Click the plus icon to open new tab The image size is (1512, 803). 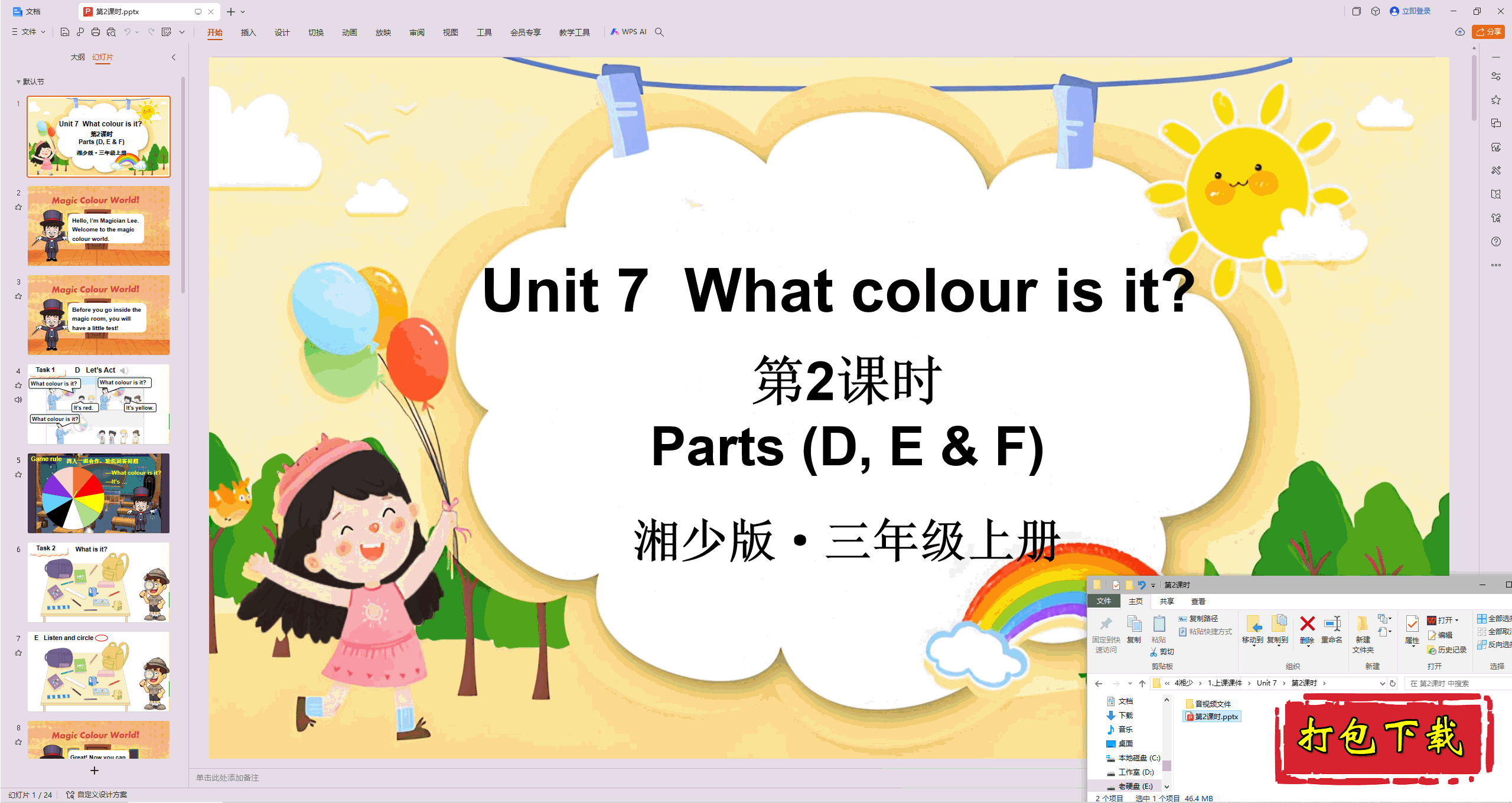tap(231, 11)
